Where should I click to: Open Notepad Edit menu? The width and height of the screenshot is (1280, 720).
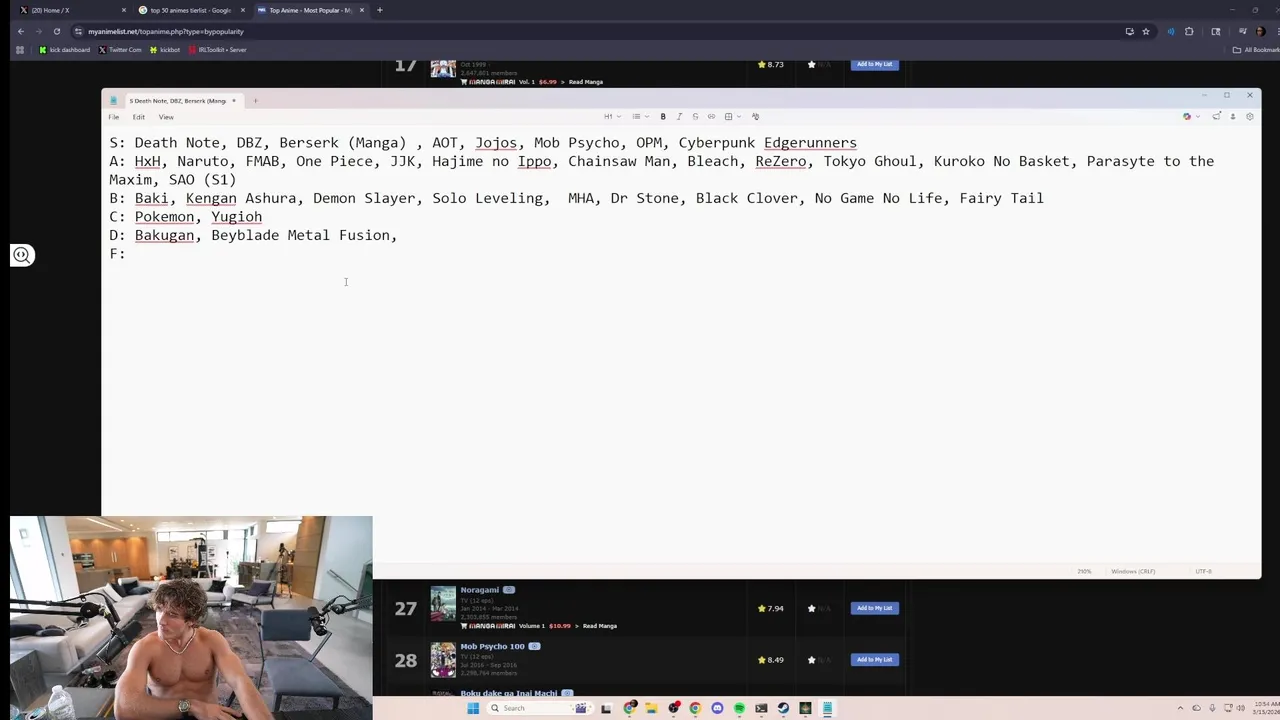(139, 117)
